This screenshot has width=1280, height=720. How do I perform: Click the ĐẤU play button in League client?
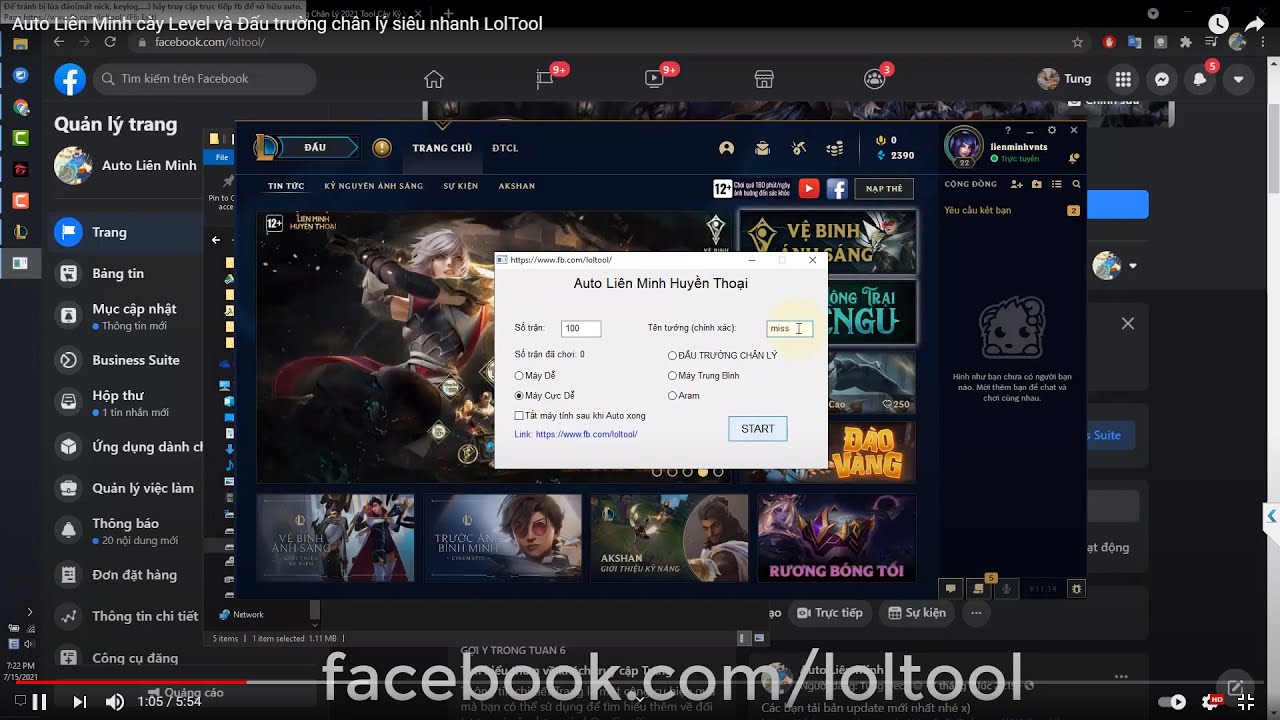click(318, 148)
